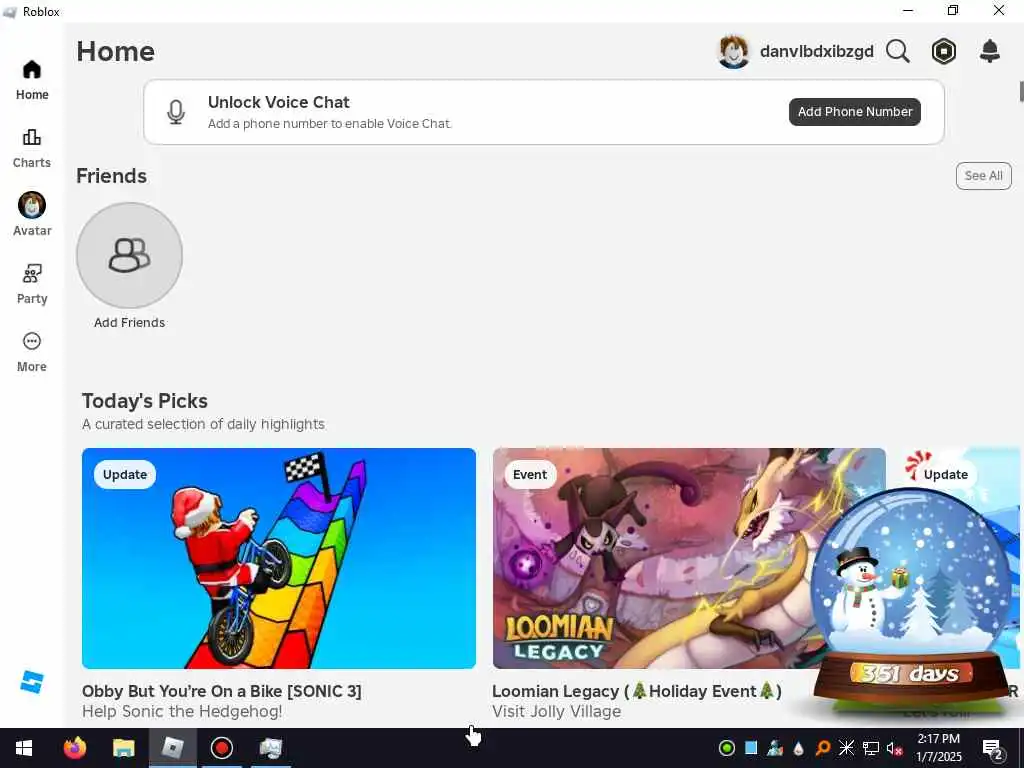Open the Windows Start menu
Image resolution: width=1024 pixels, height=768 pixels.
(24, 748)
